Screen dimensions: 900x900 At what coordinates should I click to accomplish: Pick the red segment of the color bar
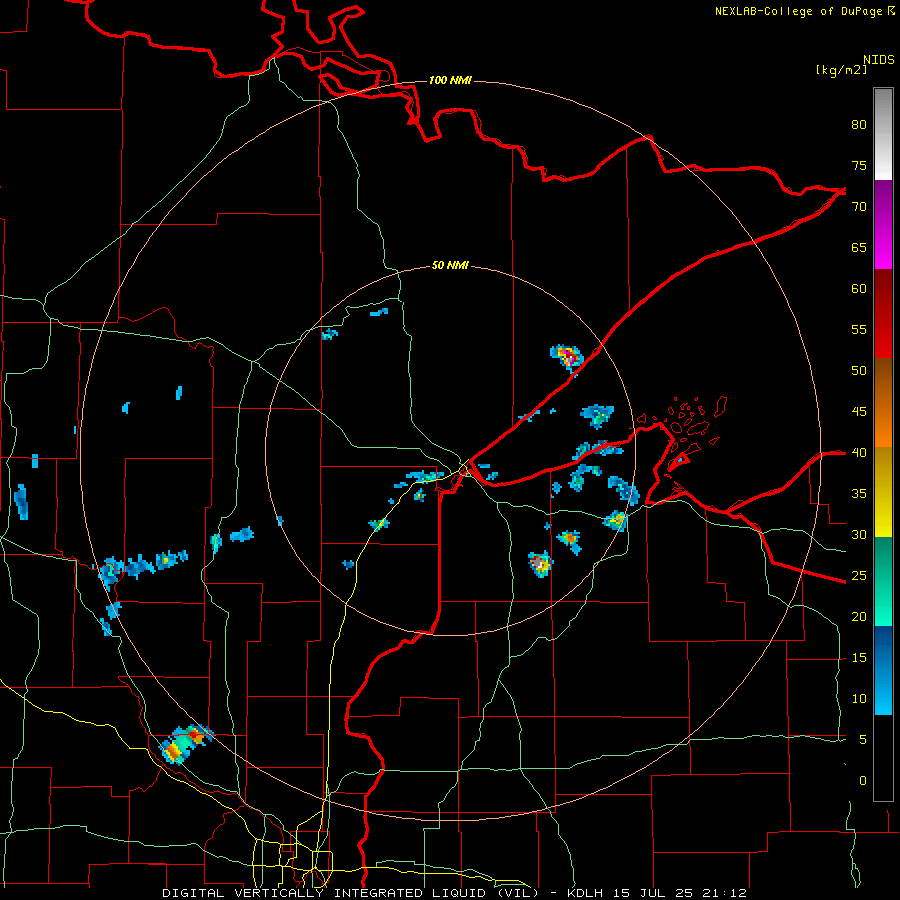point(883,313)
